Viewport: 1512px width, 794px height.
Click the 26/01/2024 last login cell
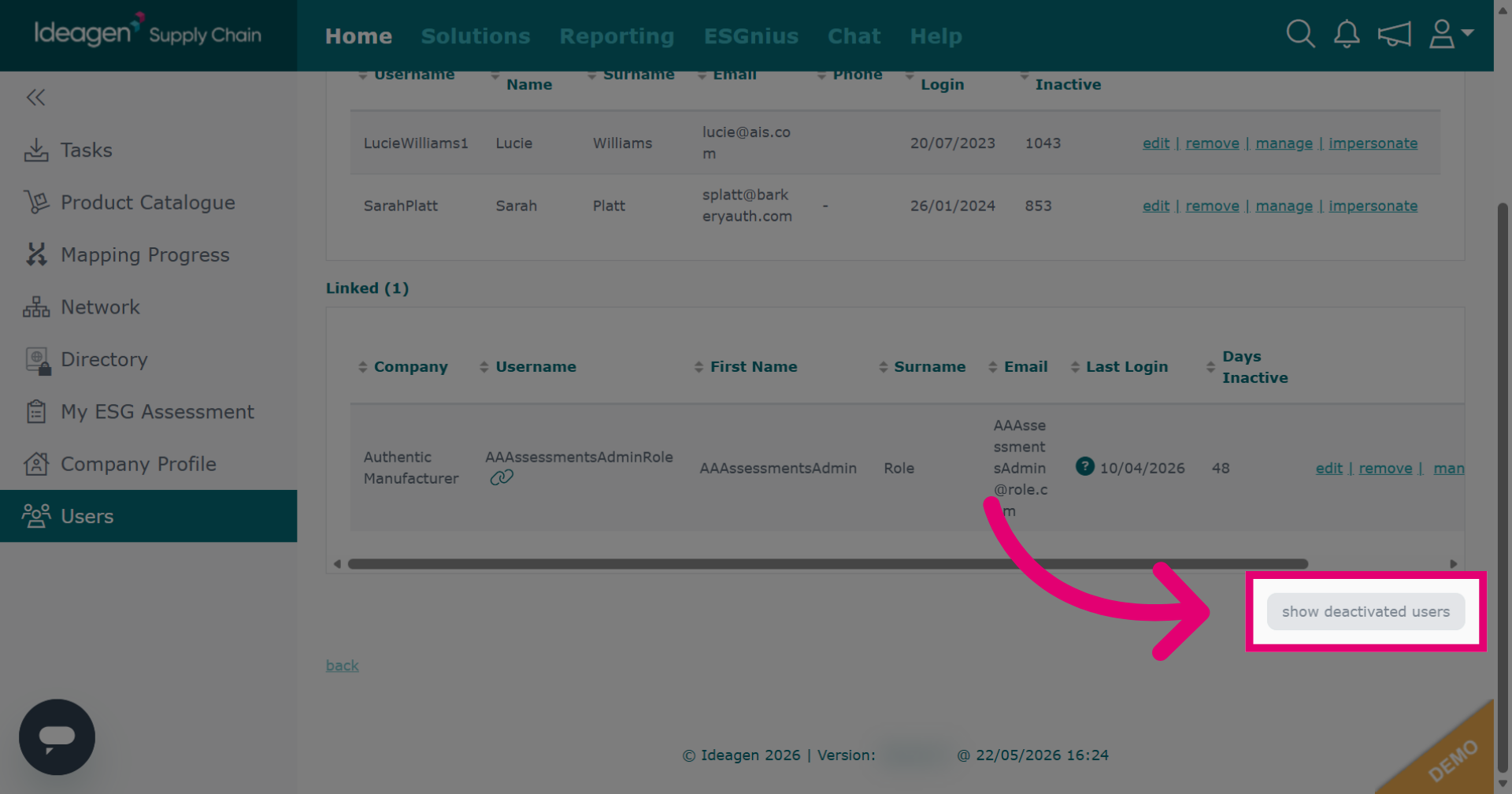pyautogui.click(x=953, y=206)
